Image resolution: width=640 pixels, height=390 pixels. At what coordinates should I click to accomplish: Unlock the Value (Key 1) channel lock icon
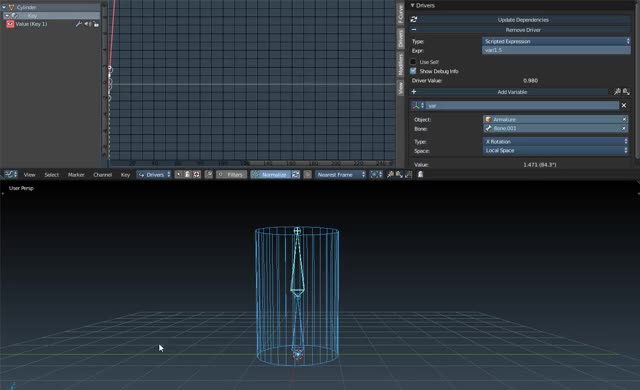tap(96, 24)
